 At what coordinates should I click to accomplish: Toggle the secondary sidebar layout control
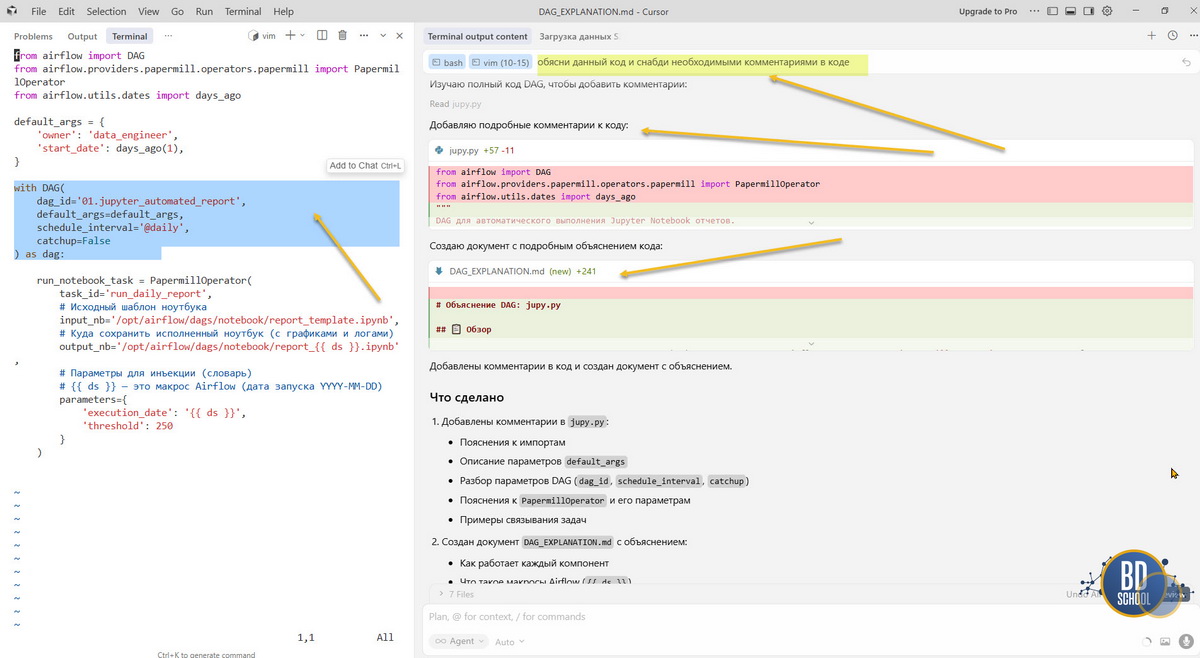(1088, 10)
